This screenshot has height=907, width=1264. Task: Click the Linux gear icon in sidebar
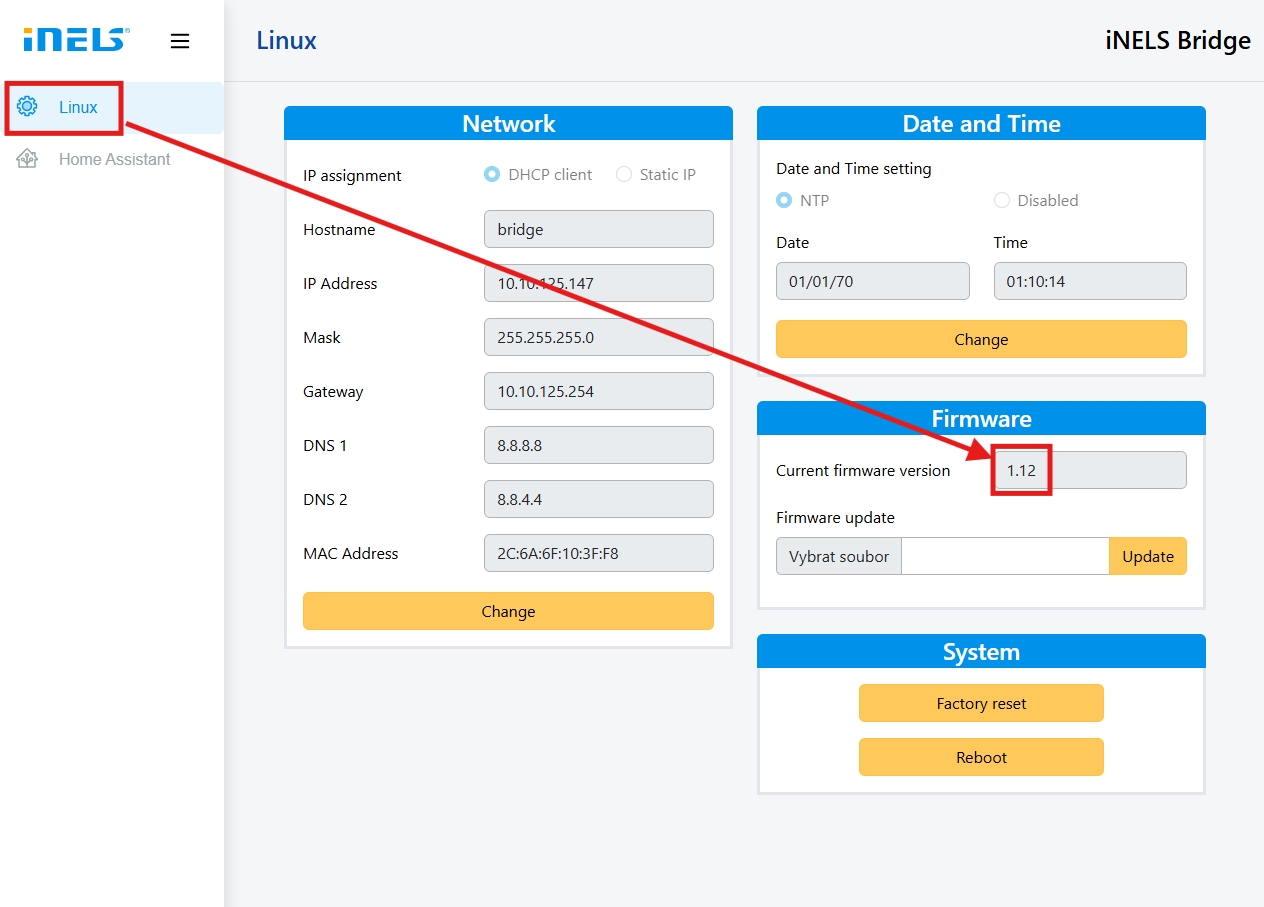click(28, 107)
